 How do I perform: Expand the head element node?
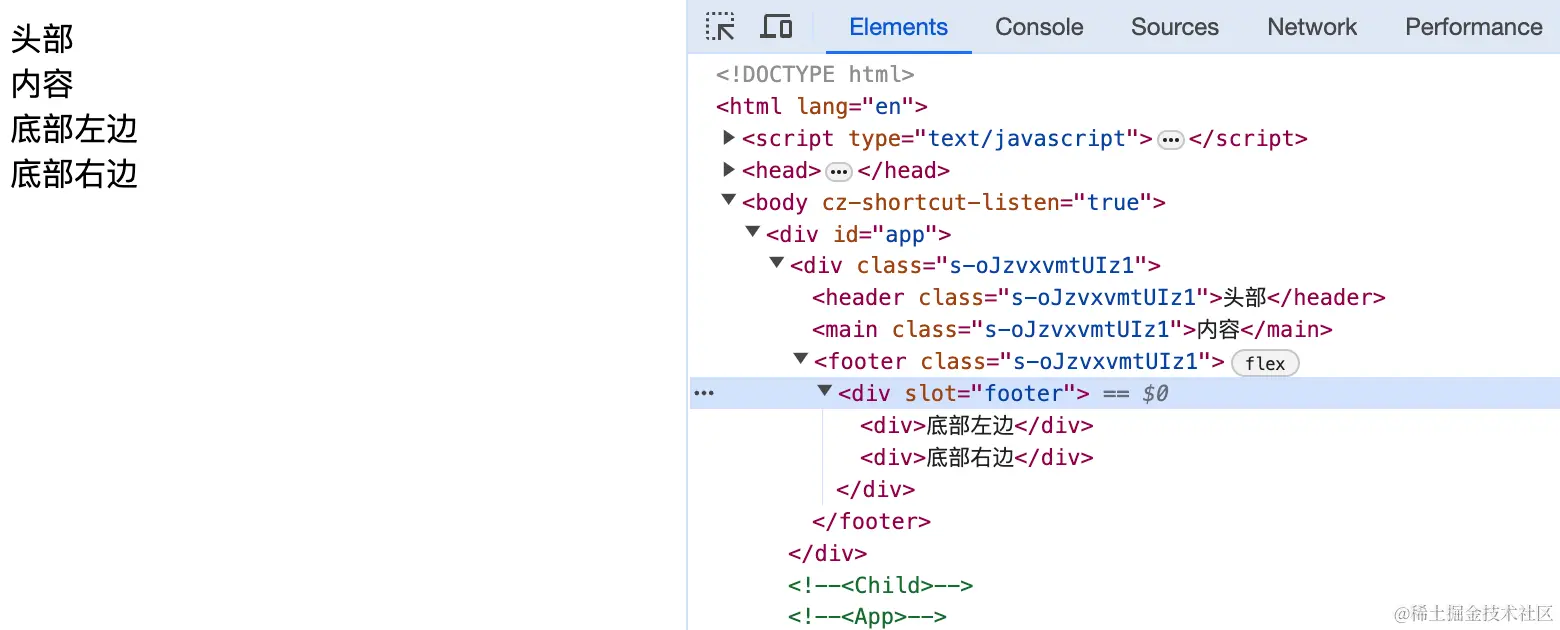coord(729,169)
